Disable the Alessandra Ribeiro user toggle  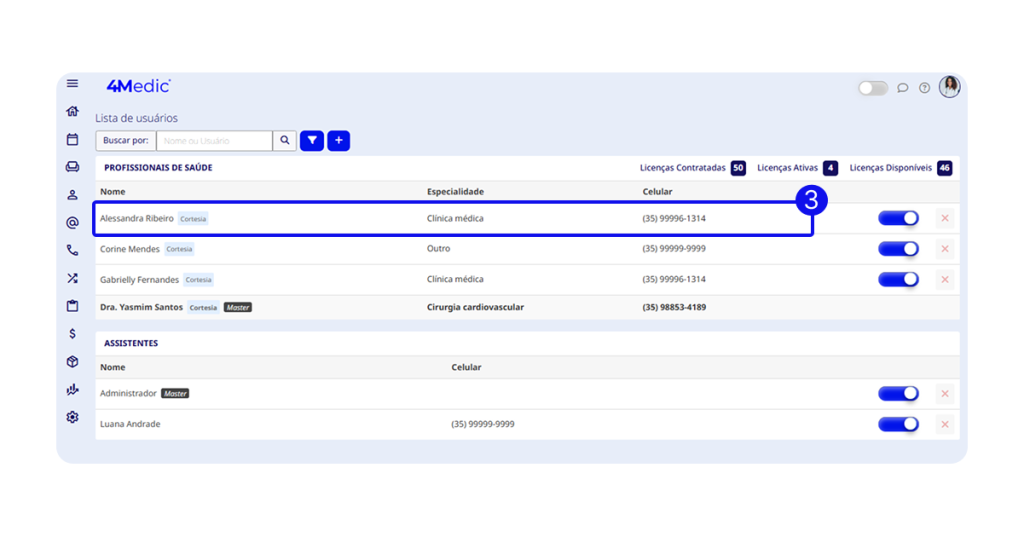898,219
